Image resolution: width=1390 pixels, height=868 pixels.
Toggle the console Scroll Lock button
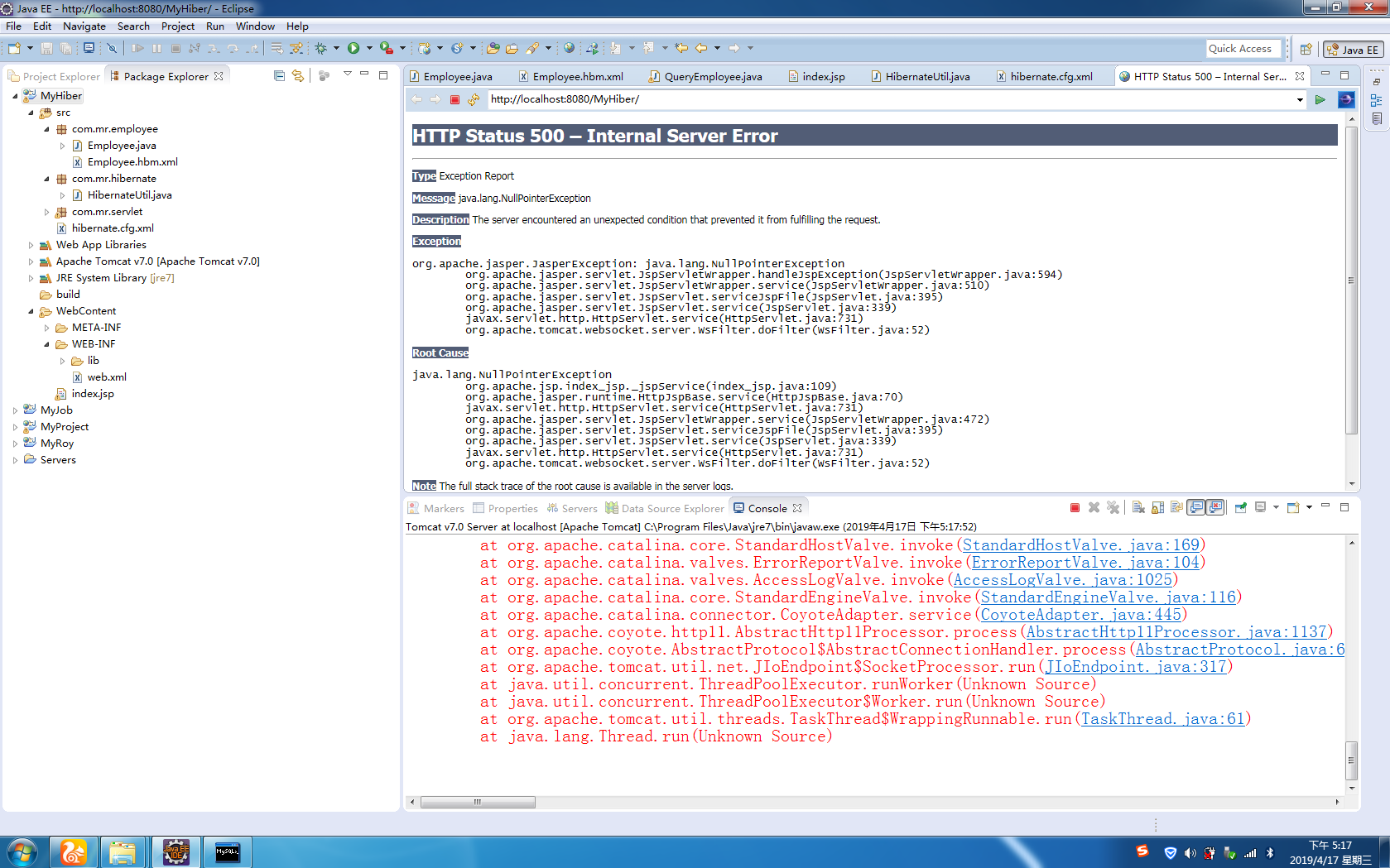pos(1157,507)
